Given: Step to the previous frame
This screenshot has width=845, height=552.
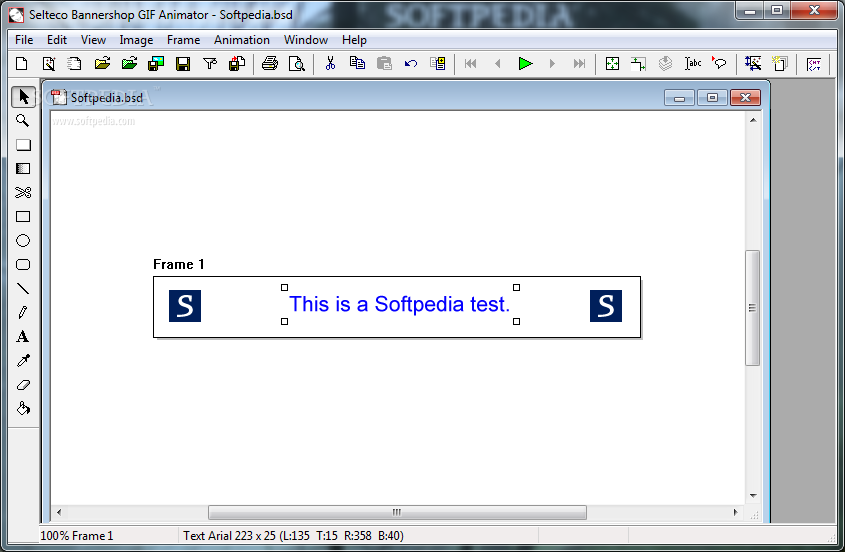Looking at the screenshot, I should point(497,64).
